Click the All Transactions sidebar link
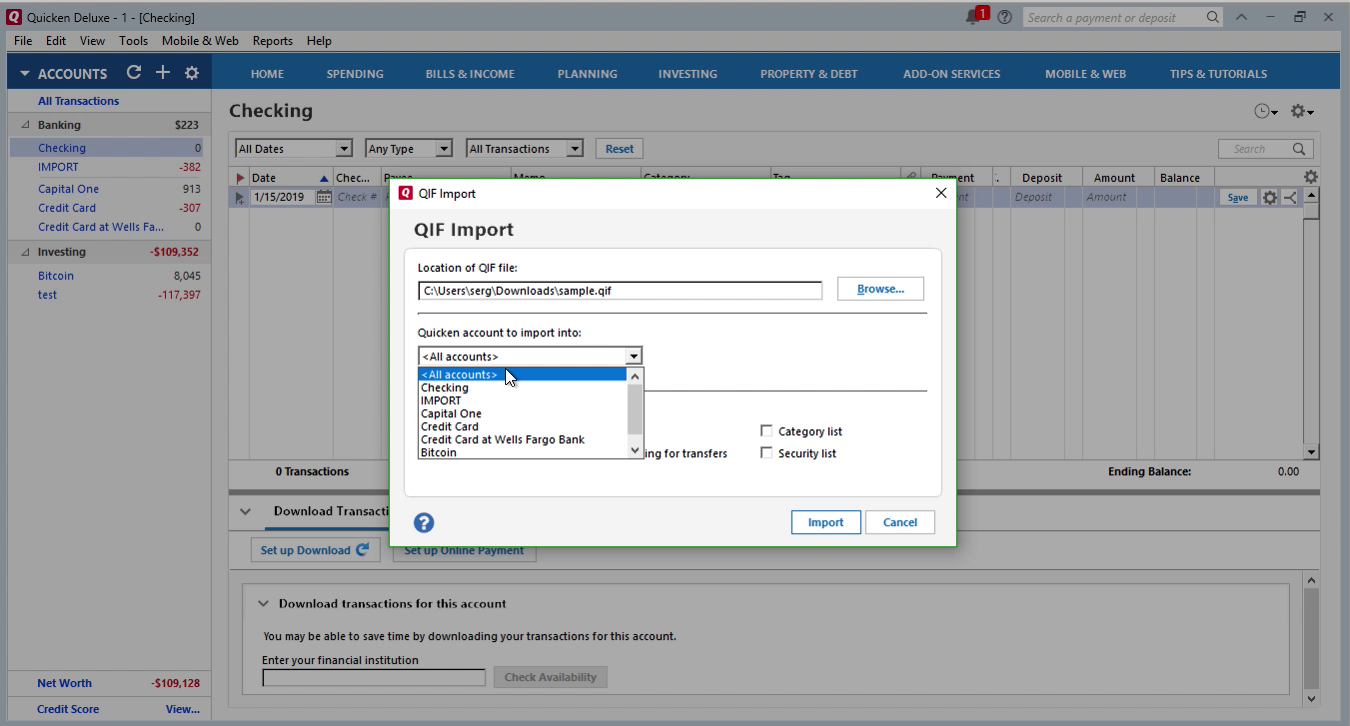The height and width of the screenshot is (726, 1350). coord(78,101)
